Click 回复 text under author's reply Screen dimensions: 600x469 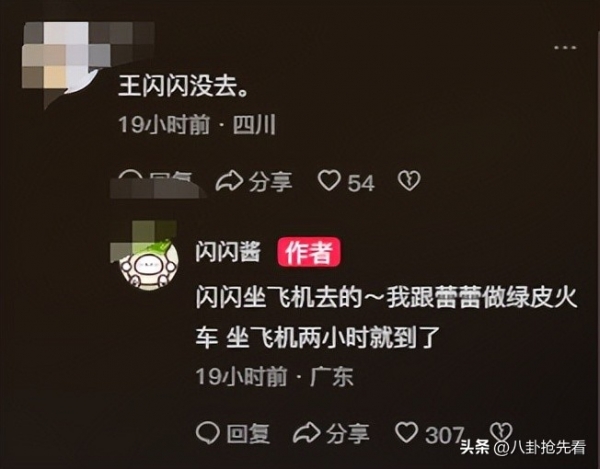[x=248, y=434]
